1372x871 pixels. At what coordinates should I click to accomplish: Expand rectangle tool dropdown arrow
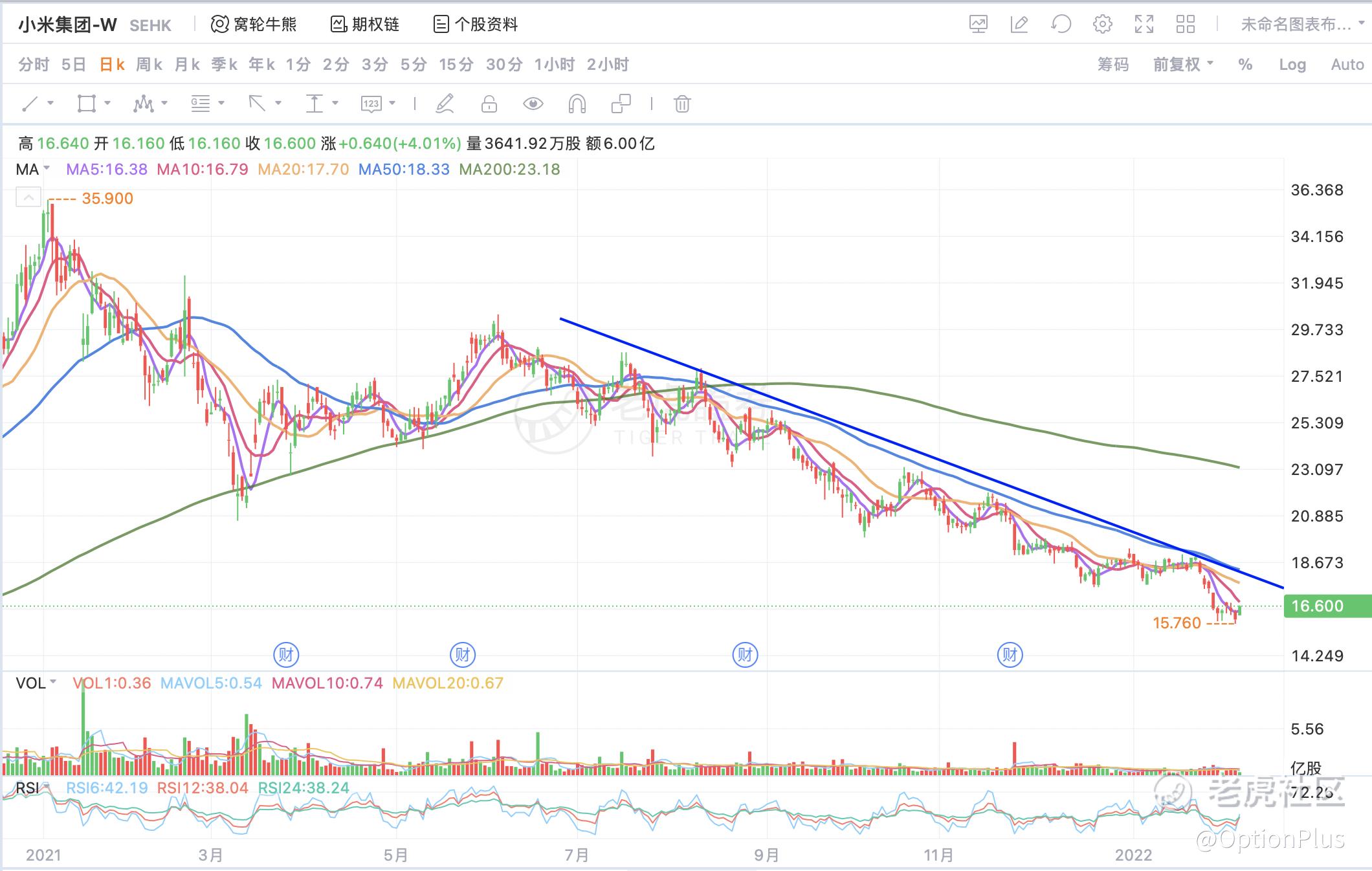pyautogui.click(x=107, y=103)
